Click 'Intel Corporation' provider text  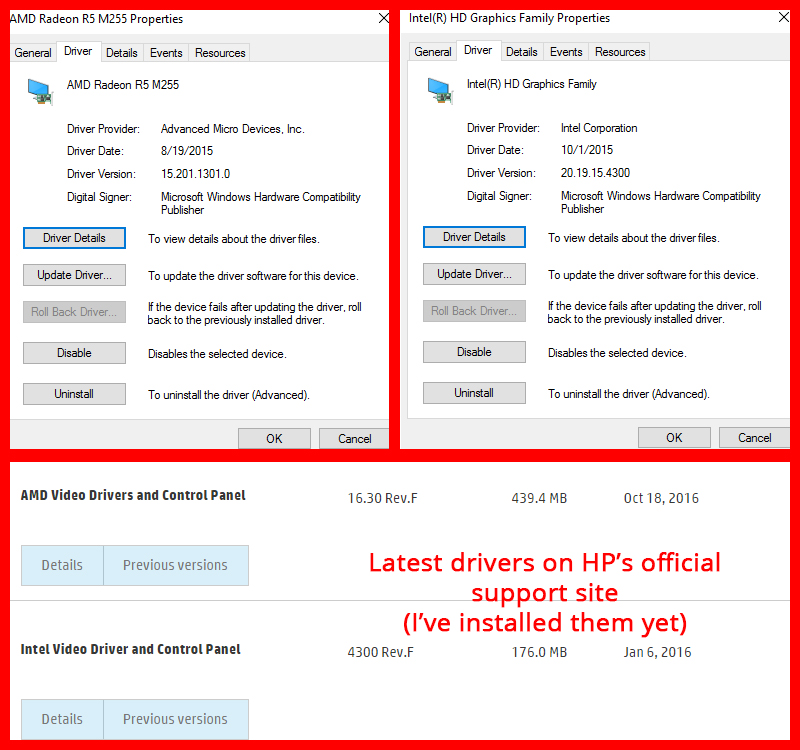point(599,128)
